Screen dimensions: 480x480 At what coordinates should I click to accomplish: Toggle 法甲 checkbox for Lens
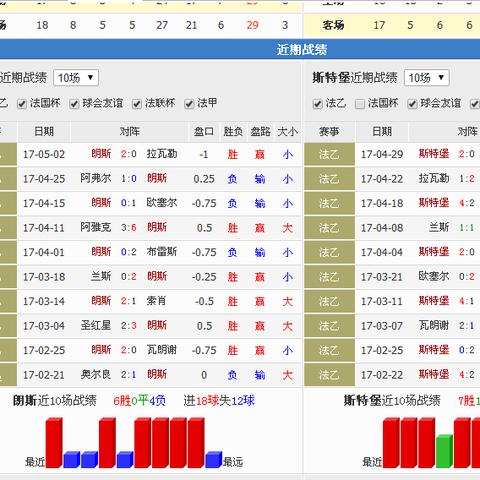[x=189, y=104]
